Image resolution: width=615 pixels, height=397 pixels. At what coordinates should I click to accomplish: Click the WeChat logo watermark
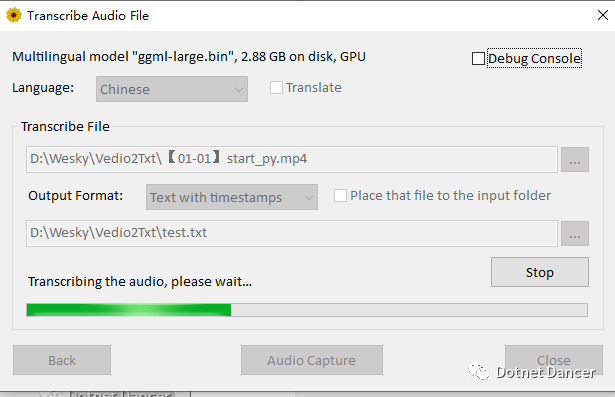(x=479, y=371)
